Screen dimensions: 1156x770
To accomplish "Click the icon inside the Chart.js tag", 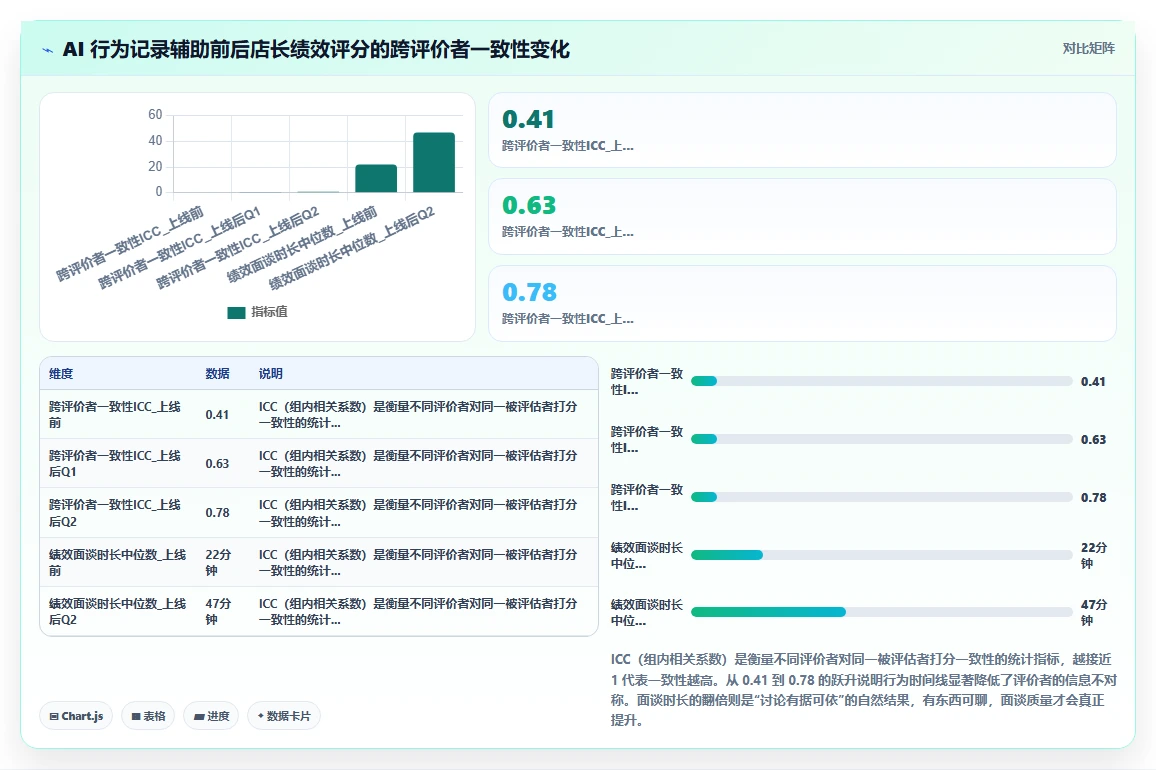I will (54, 716).
